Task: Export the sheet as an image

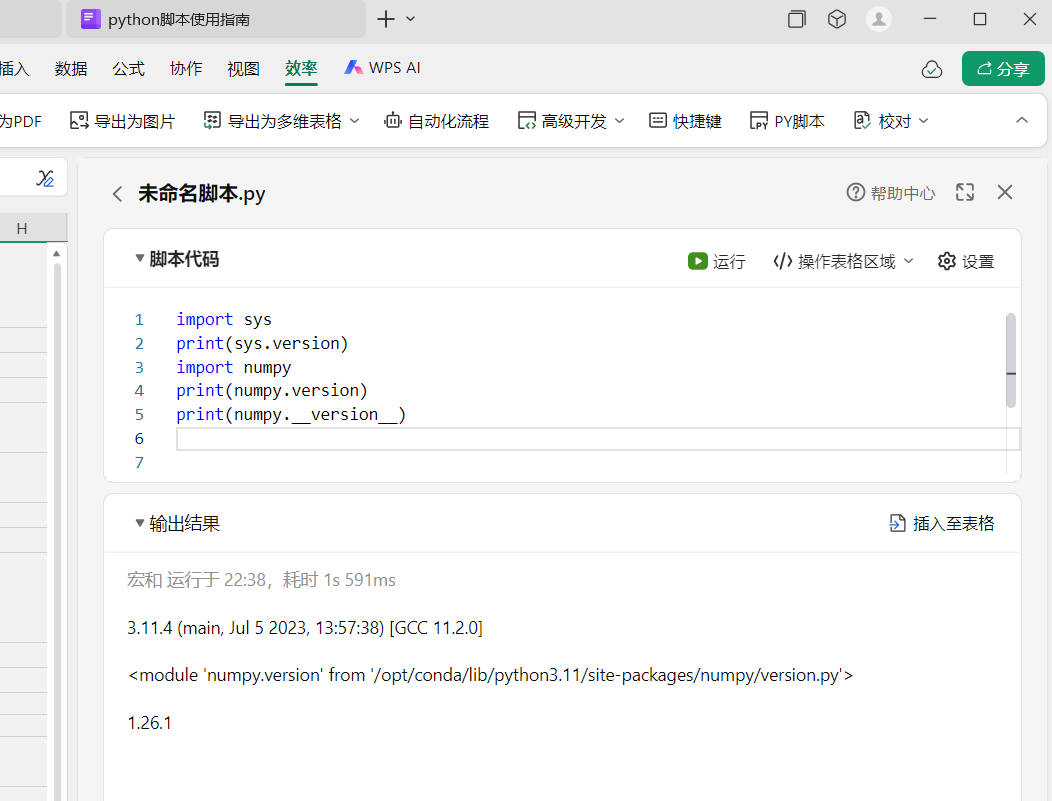Action: pos(122,121)
